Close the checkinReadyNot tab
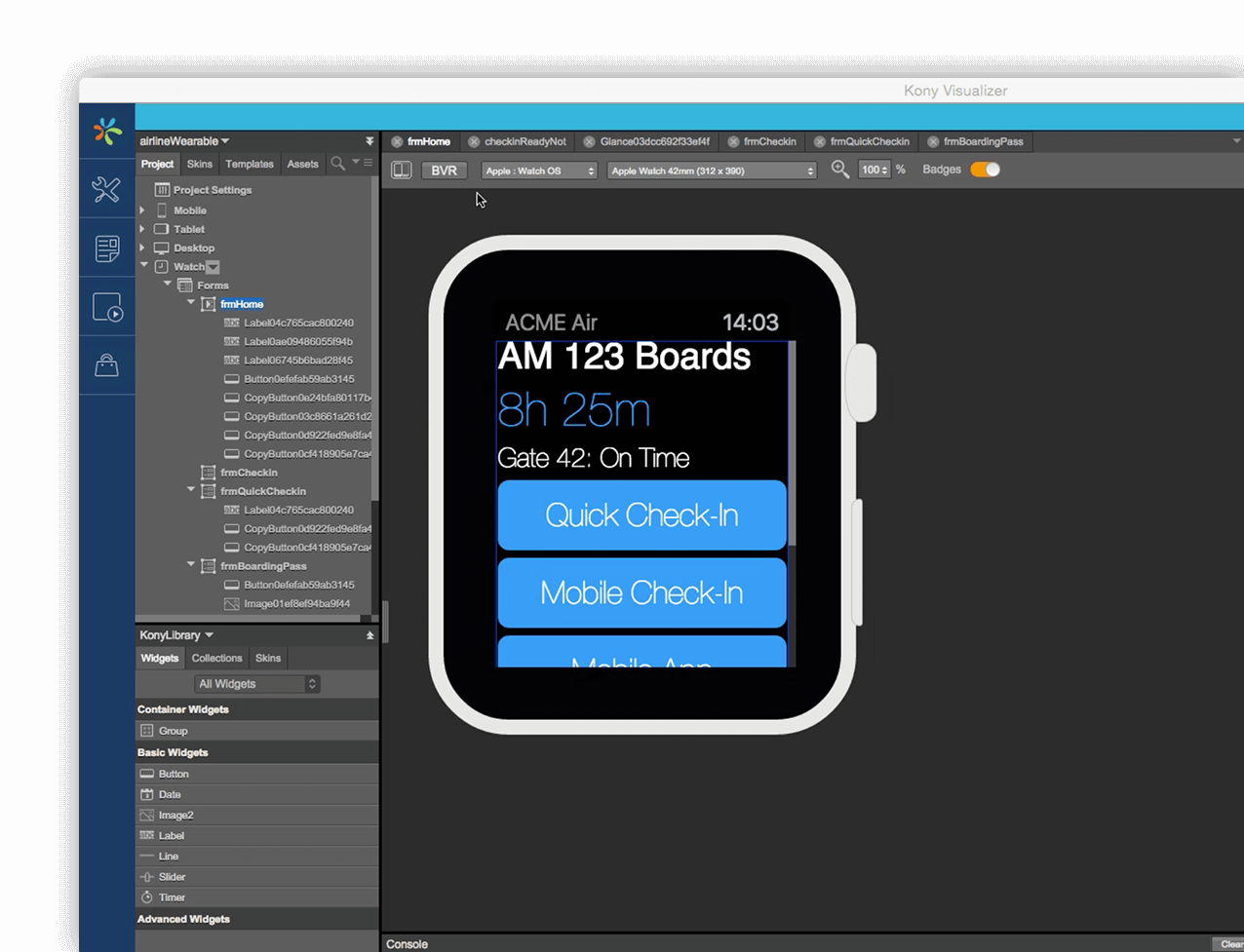This screenshot has width=1244, height=952. click(474, 142)
